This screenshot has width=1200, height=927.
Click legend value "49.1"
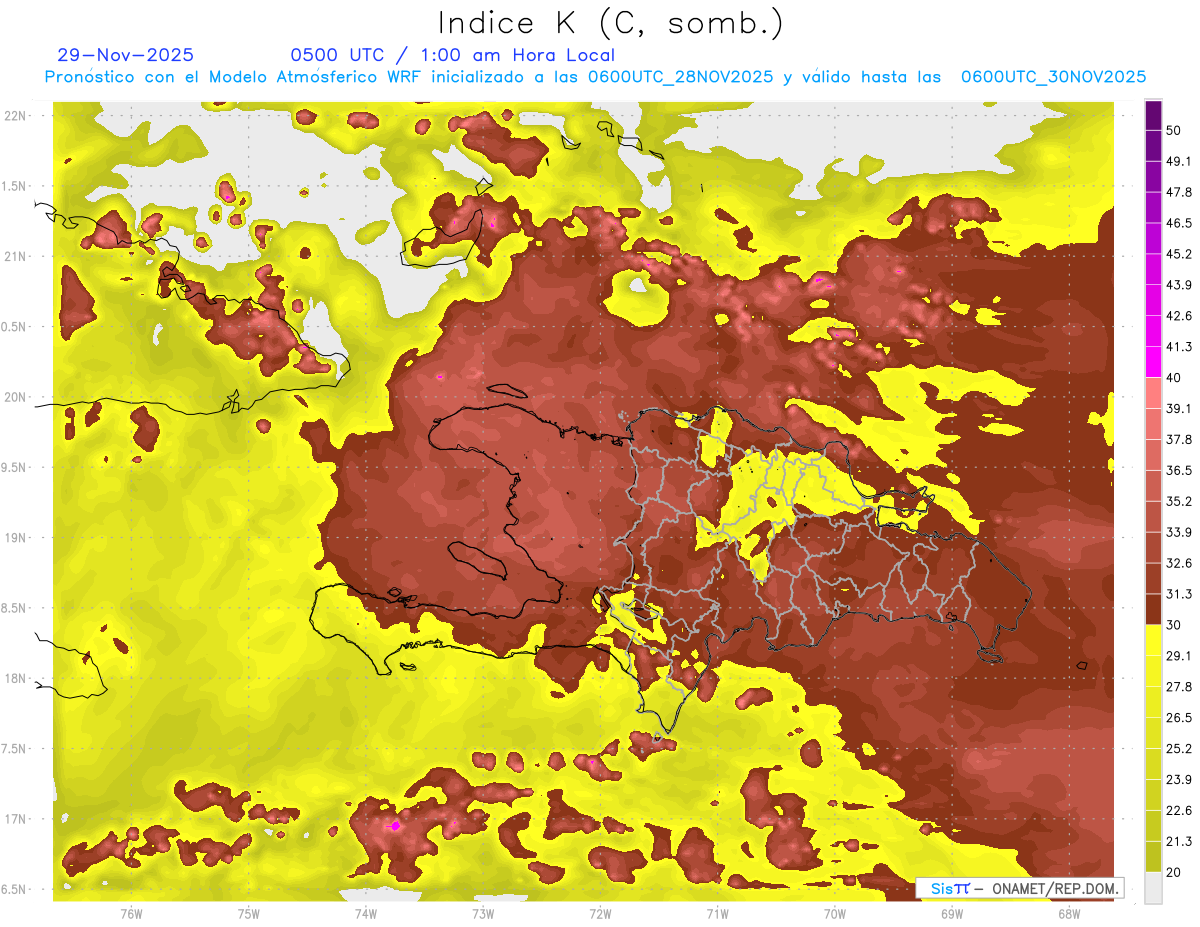1177,161
